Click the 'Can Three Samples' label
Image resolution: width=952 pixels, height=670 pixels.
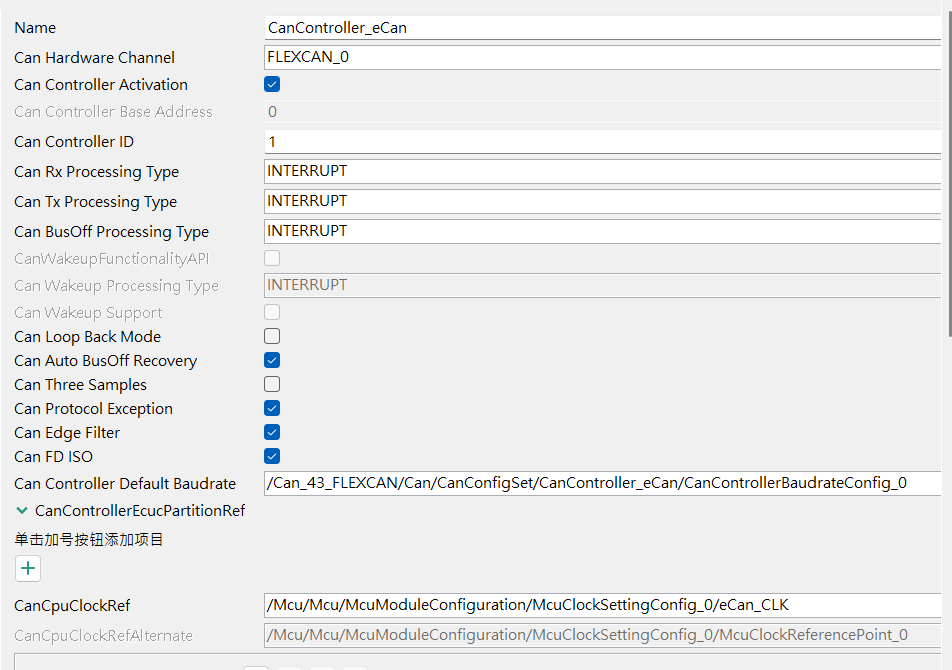[x=81, y=385]
